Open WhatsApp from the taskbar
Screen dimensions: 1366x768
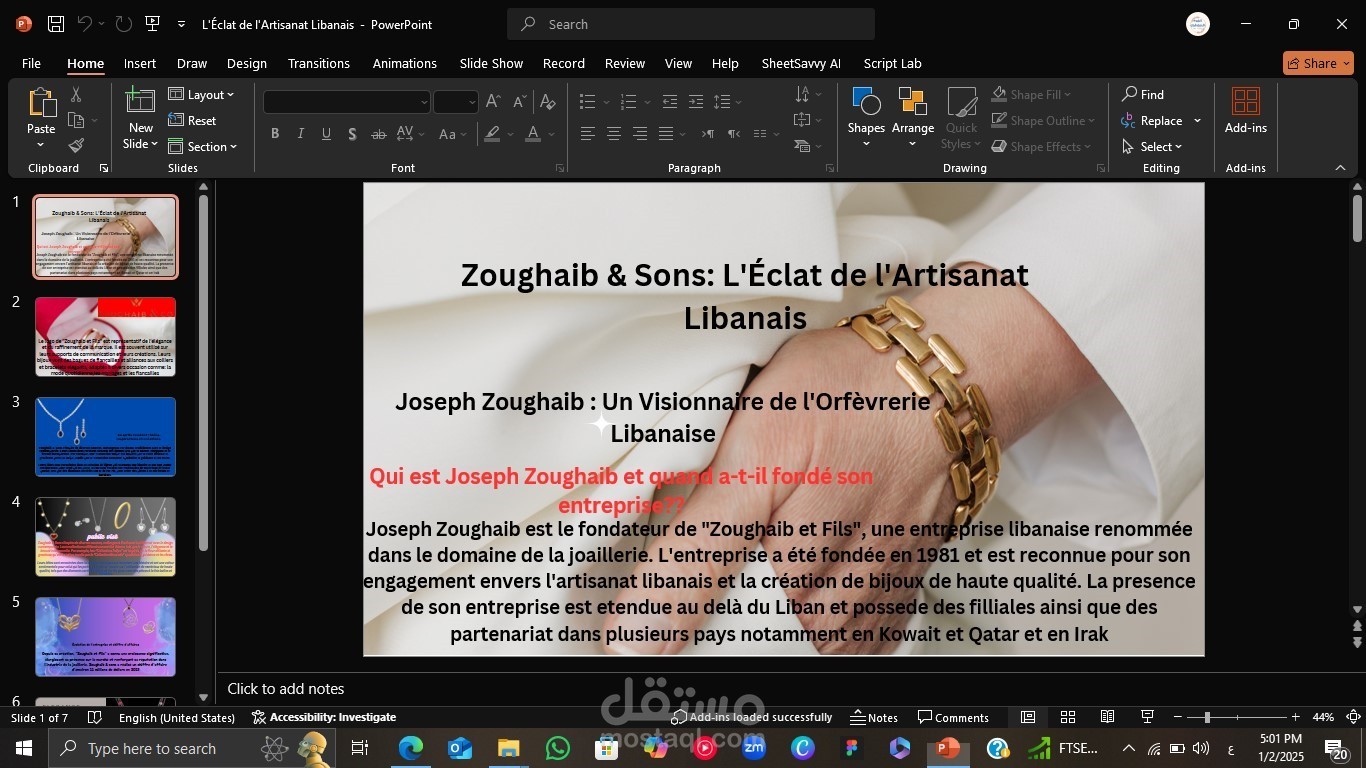(558, 748)
